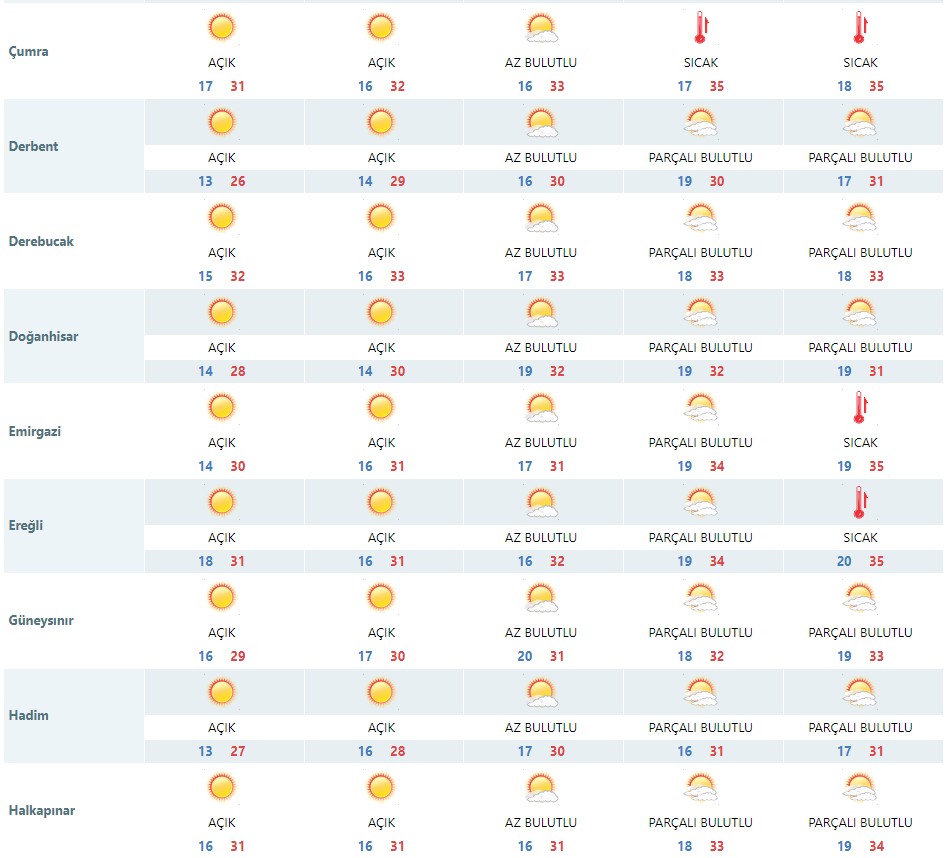
Task: Click SICAK text in Çumra's last column
Action: 860,62
